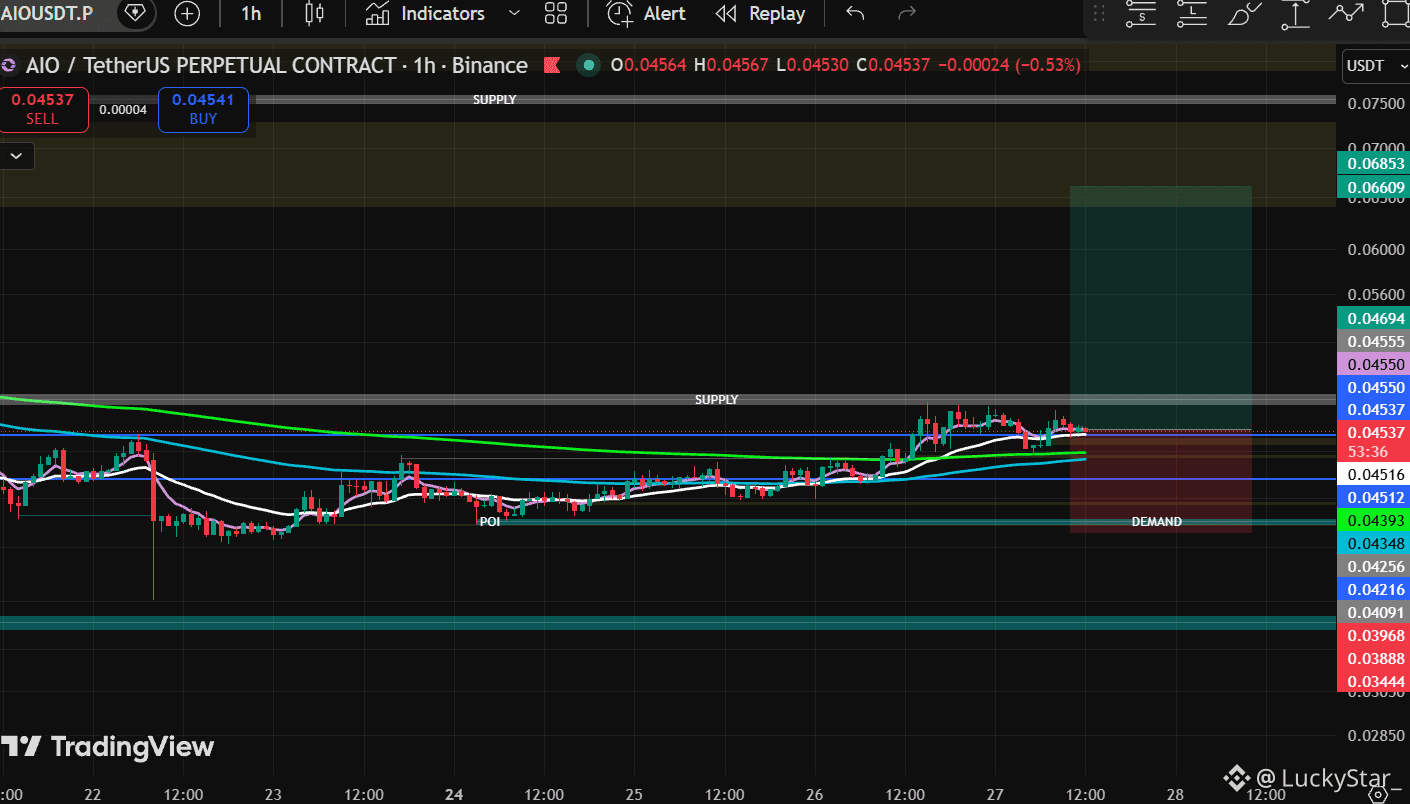
Task: Click the upper SUPPLY zone label
Action: pyautogui.click(x=494, y=100)
